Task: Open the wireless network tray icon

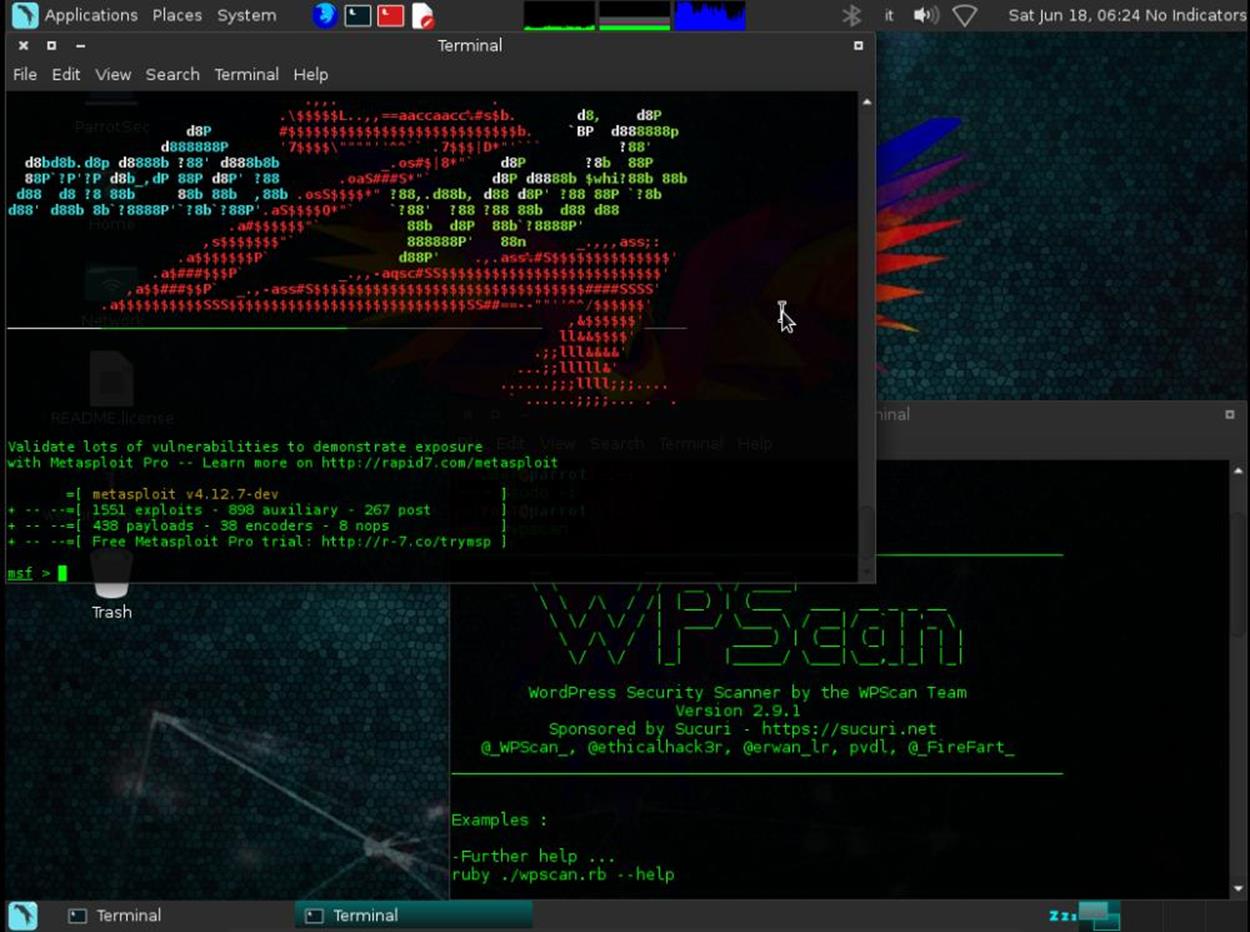Action: coord(965,15)
